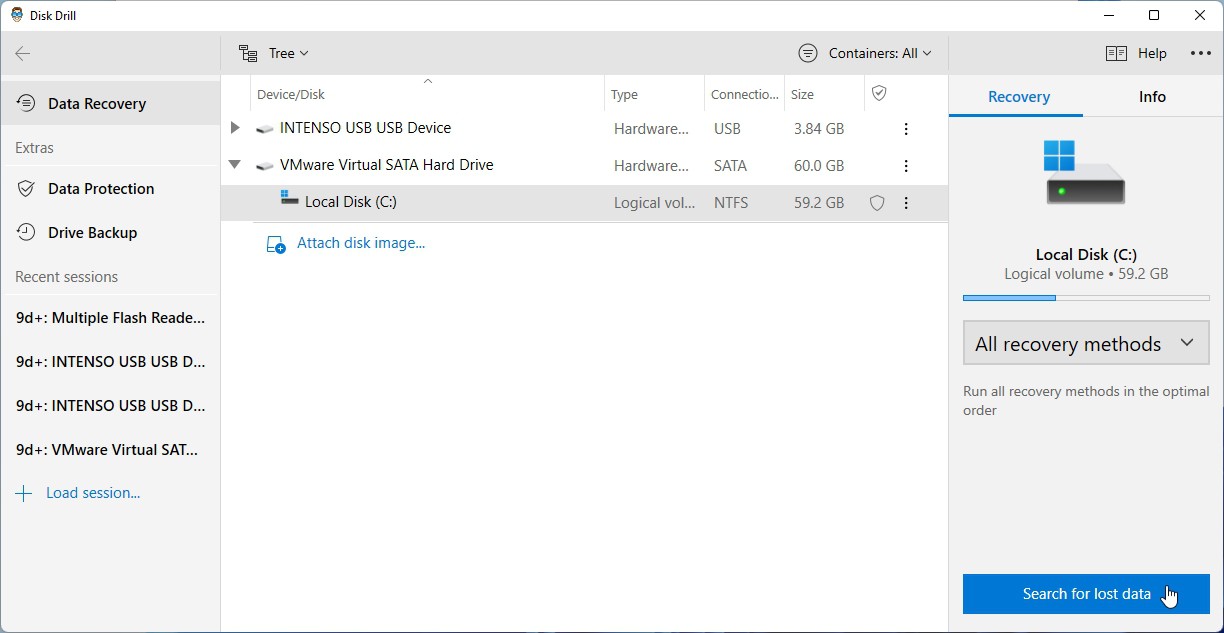Open the Containers: All filter dropdown

(865, 54)
